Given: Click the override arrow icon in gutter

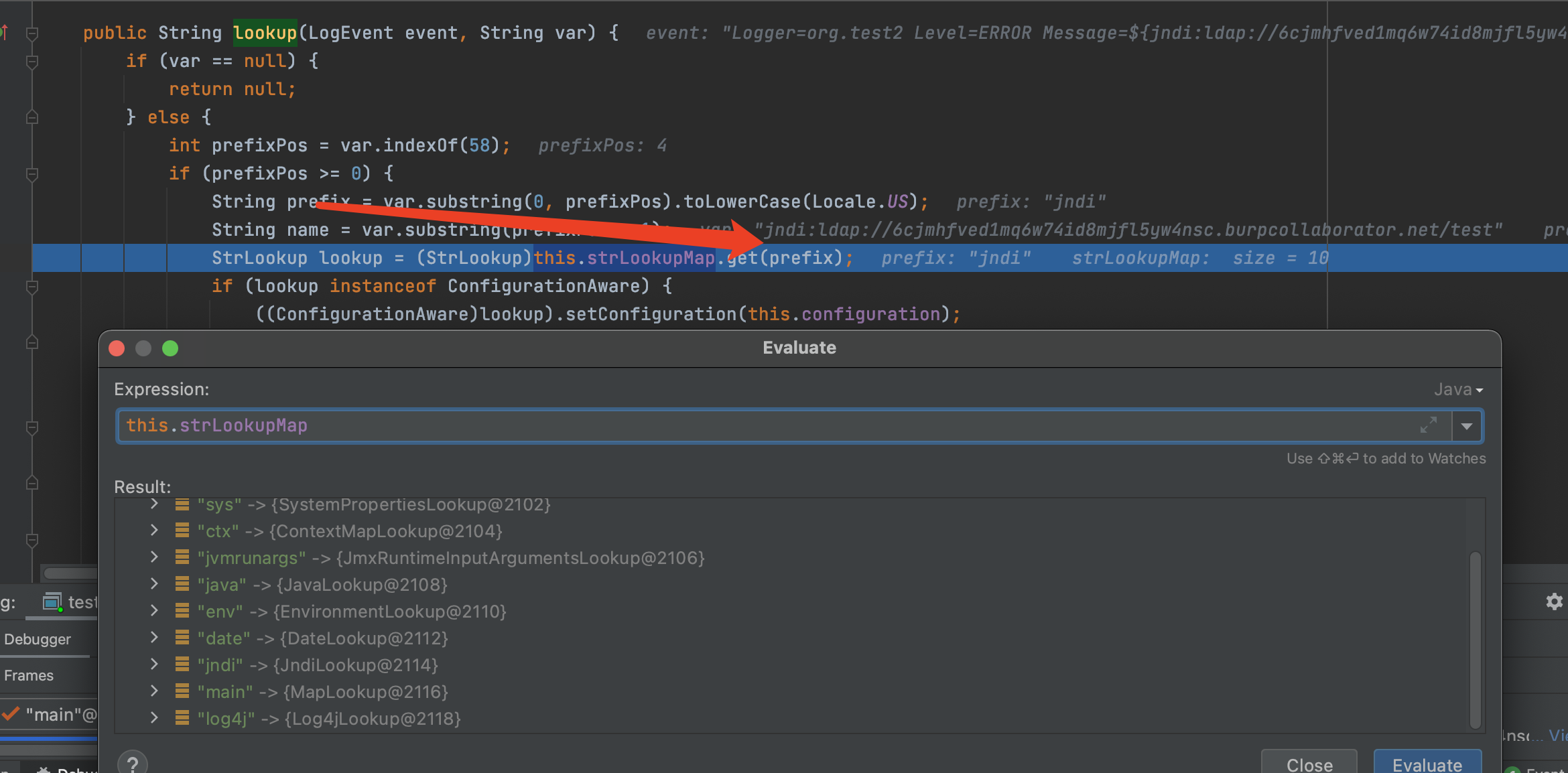Looking at the screenshot, I should 4,31.
